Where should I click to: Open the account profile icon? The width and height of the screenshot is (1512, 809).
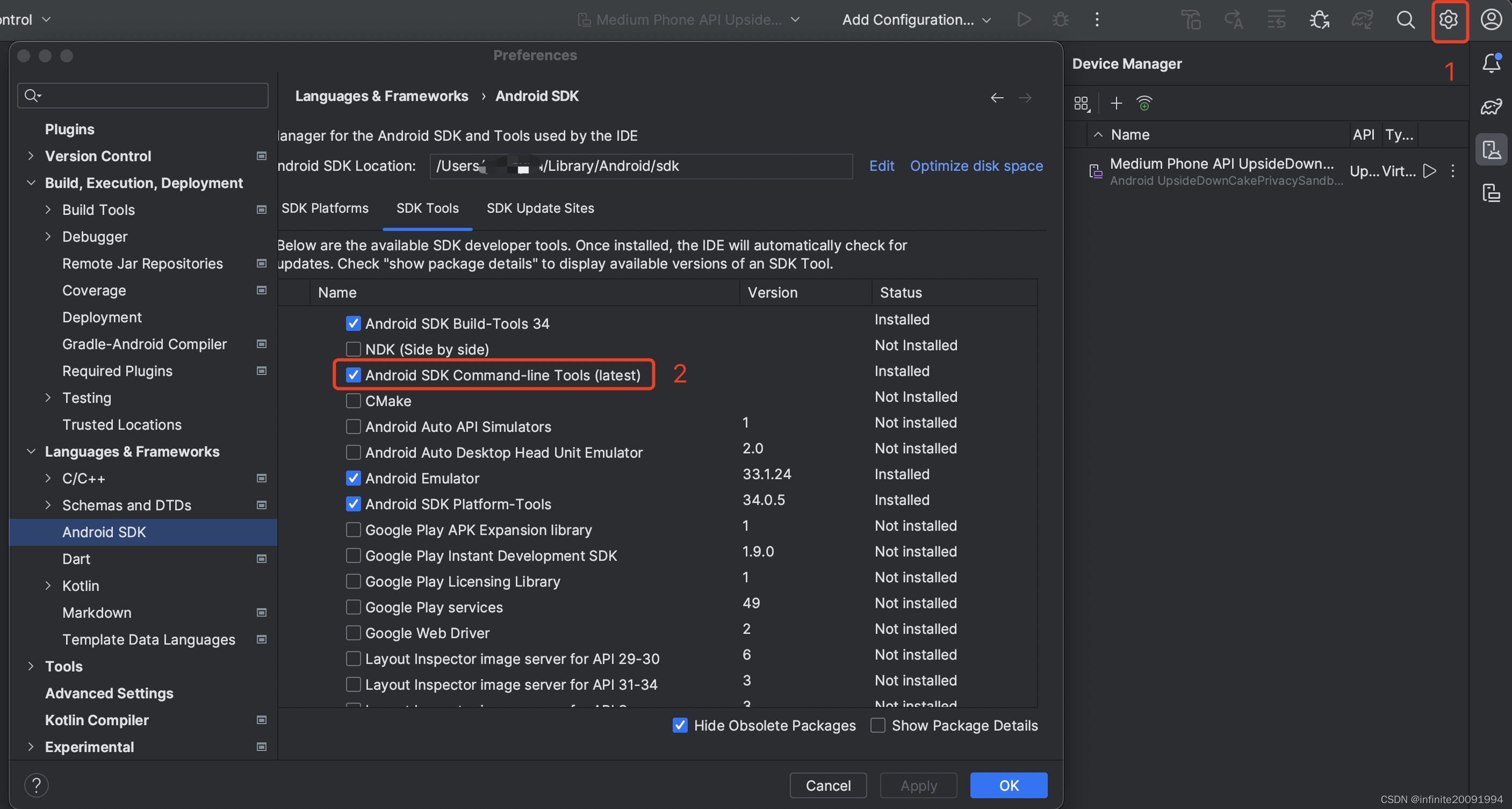(x=1491, y=19)
